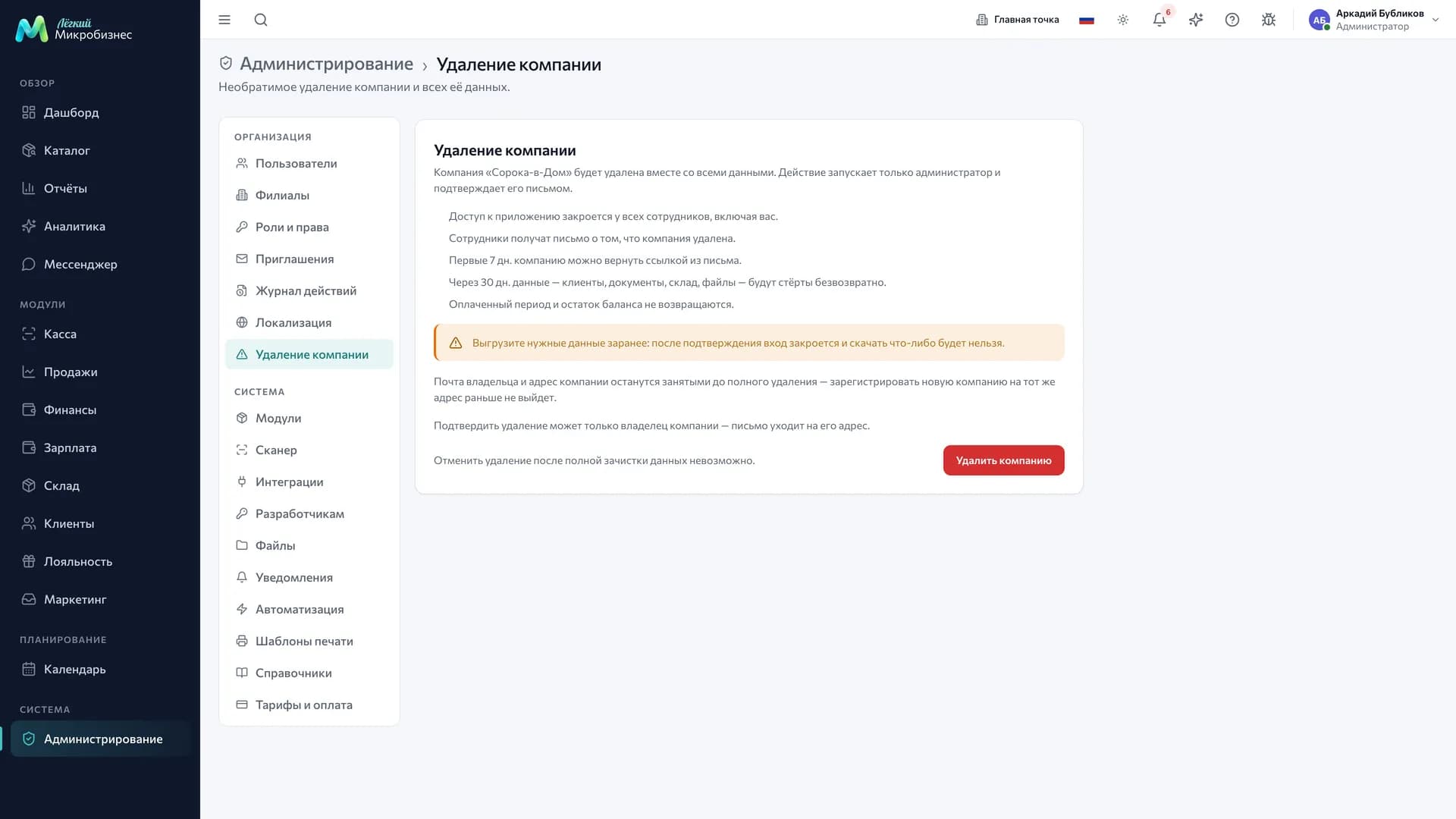Expand Аркадий Бубликов profile menu
This screenshot has width=1456, height=819.
click(x=1374, y=20)
